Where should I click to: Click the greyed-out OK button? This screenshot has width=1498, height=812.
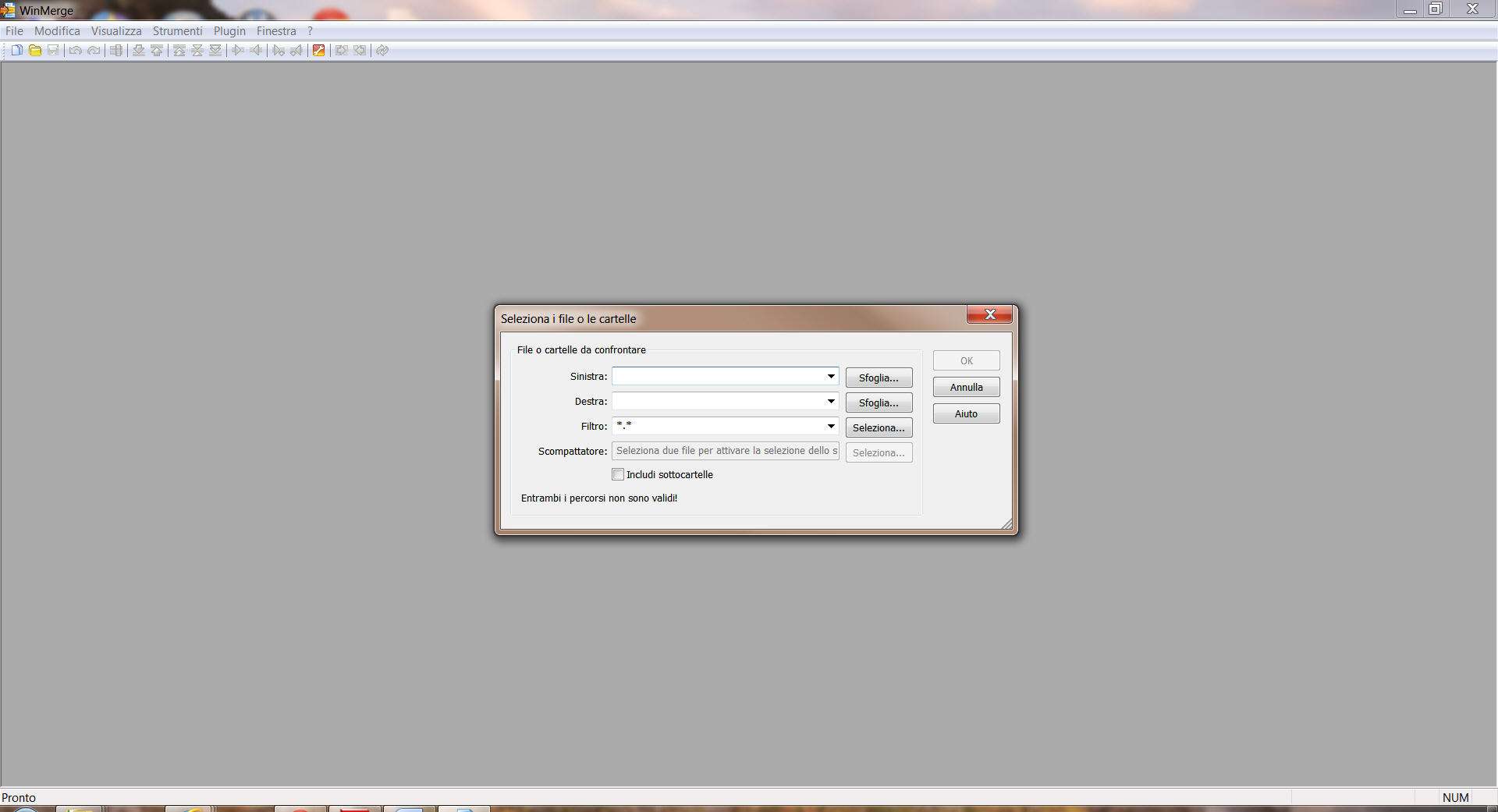click(966, 360)
